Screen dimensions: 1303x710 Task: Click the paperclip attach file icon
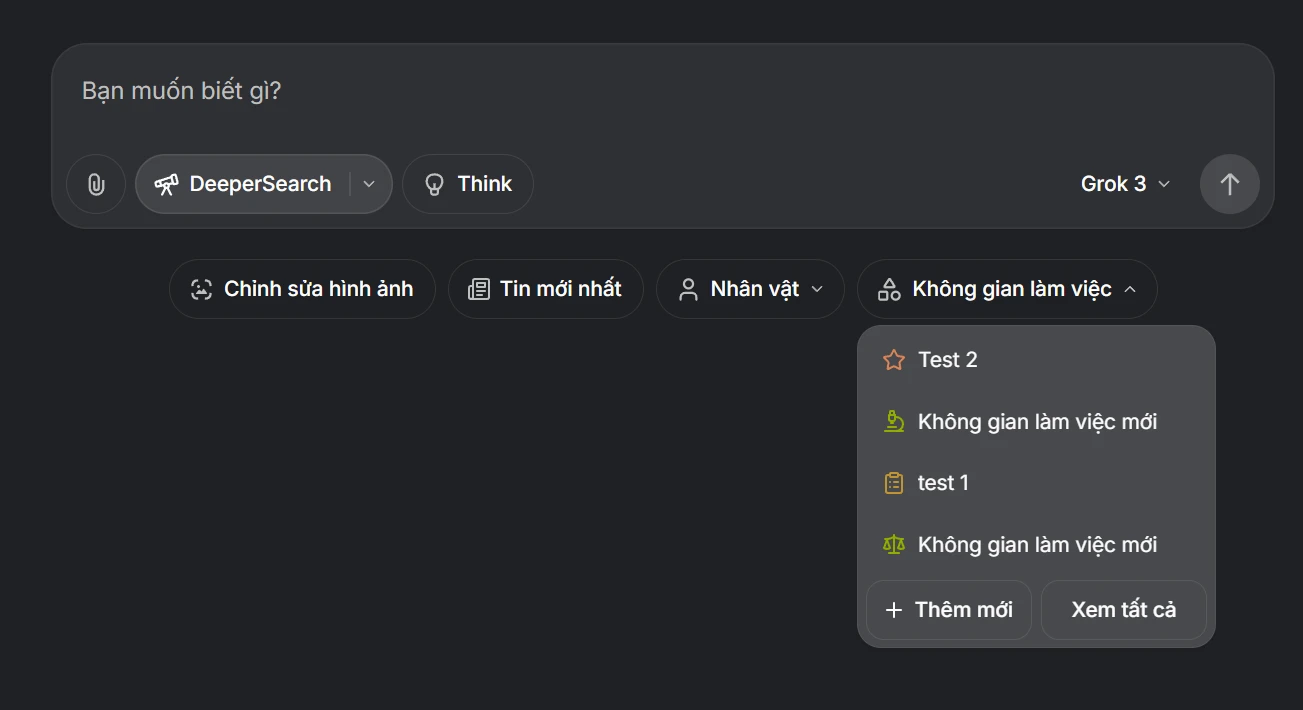(96, 184)
